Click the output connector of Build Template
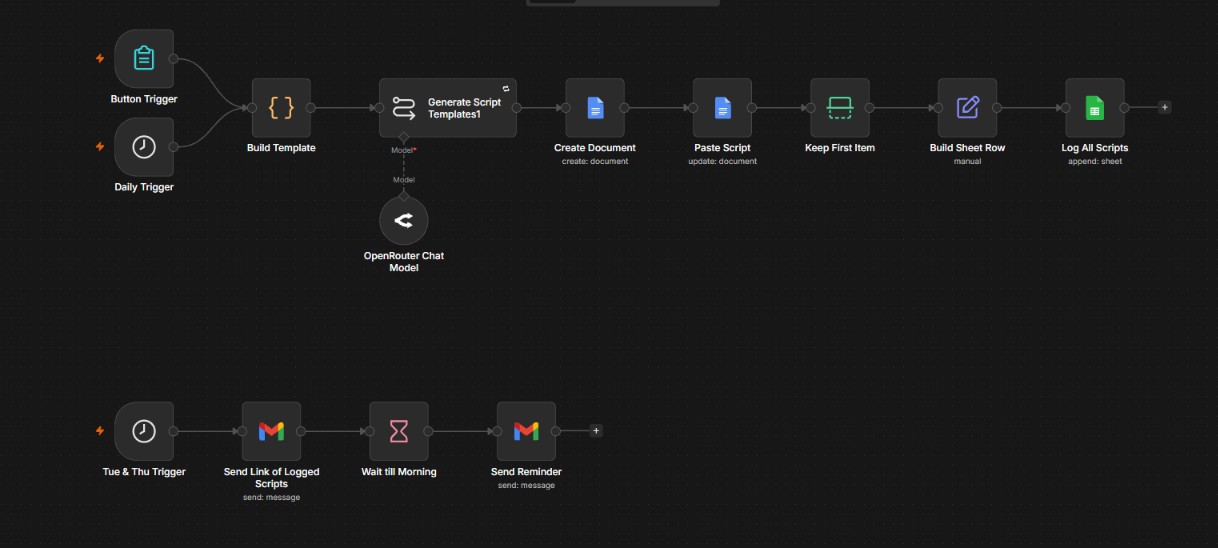Screen dimensions: 1218x548 pos(311,107)
